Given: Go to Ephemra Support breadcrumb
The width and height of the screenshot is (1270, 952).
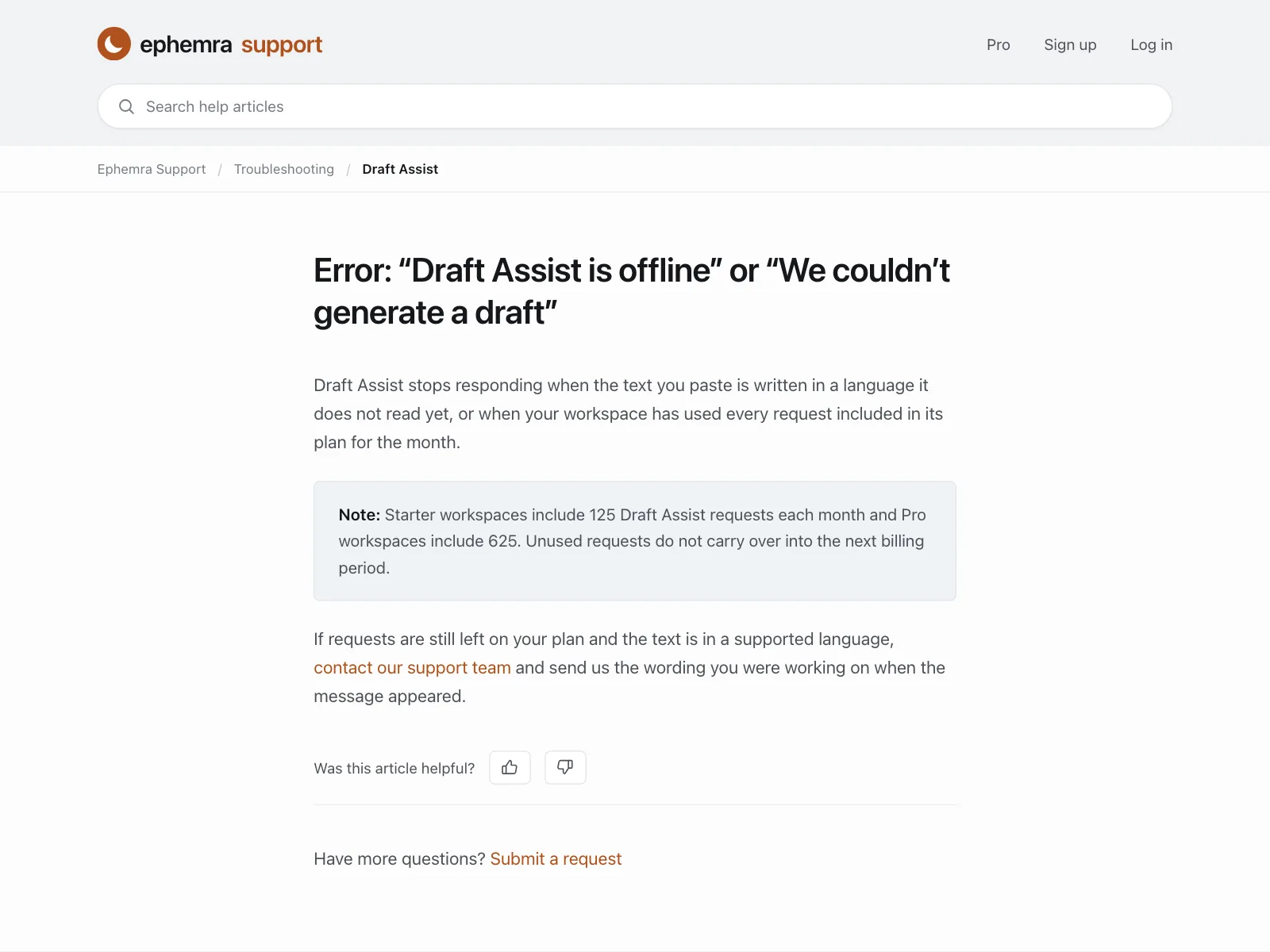Looking at the screenshot, I should pos(152,169).
